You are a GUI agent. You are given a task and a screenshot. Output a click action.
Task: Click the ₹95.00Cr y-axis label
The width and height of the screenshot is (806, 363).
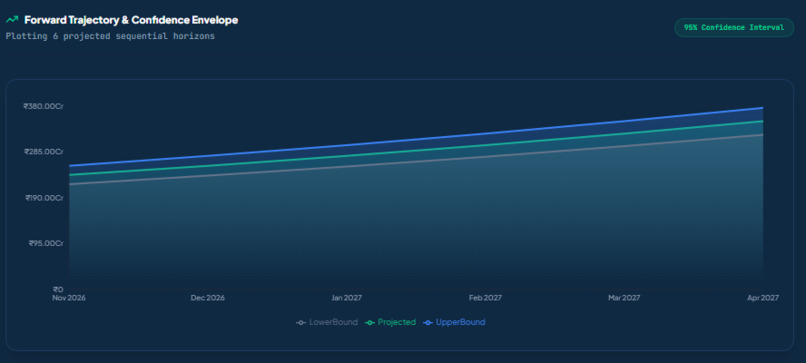46,243
